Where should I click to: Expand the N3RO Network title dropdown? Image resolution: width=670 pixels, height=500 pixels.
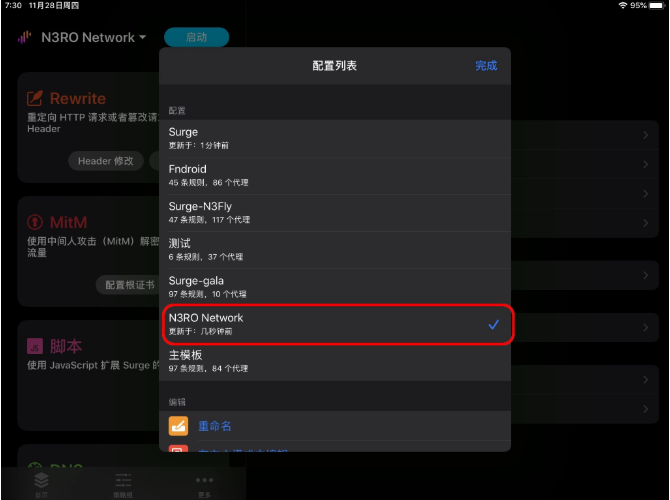point(94,37)
